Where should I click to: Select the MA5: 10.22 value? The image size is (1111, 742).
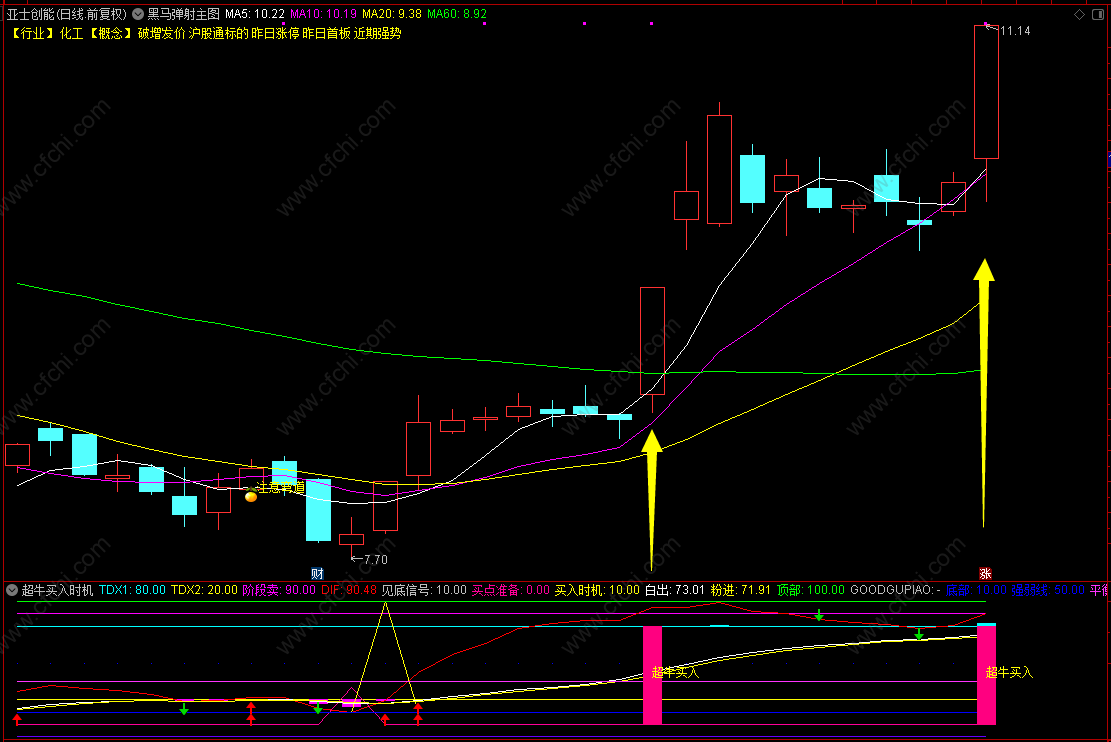tap(255, 14)
